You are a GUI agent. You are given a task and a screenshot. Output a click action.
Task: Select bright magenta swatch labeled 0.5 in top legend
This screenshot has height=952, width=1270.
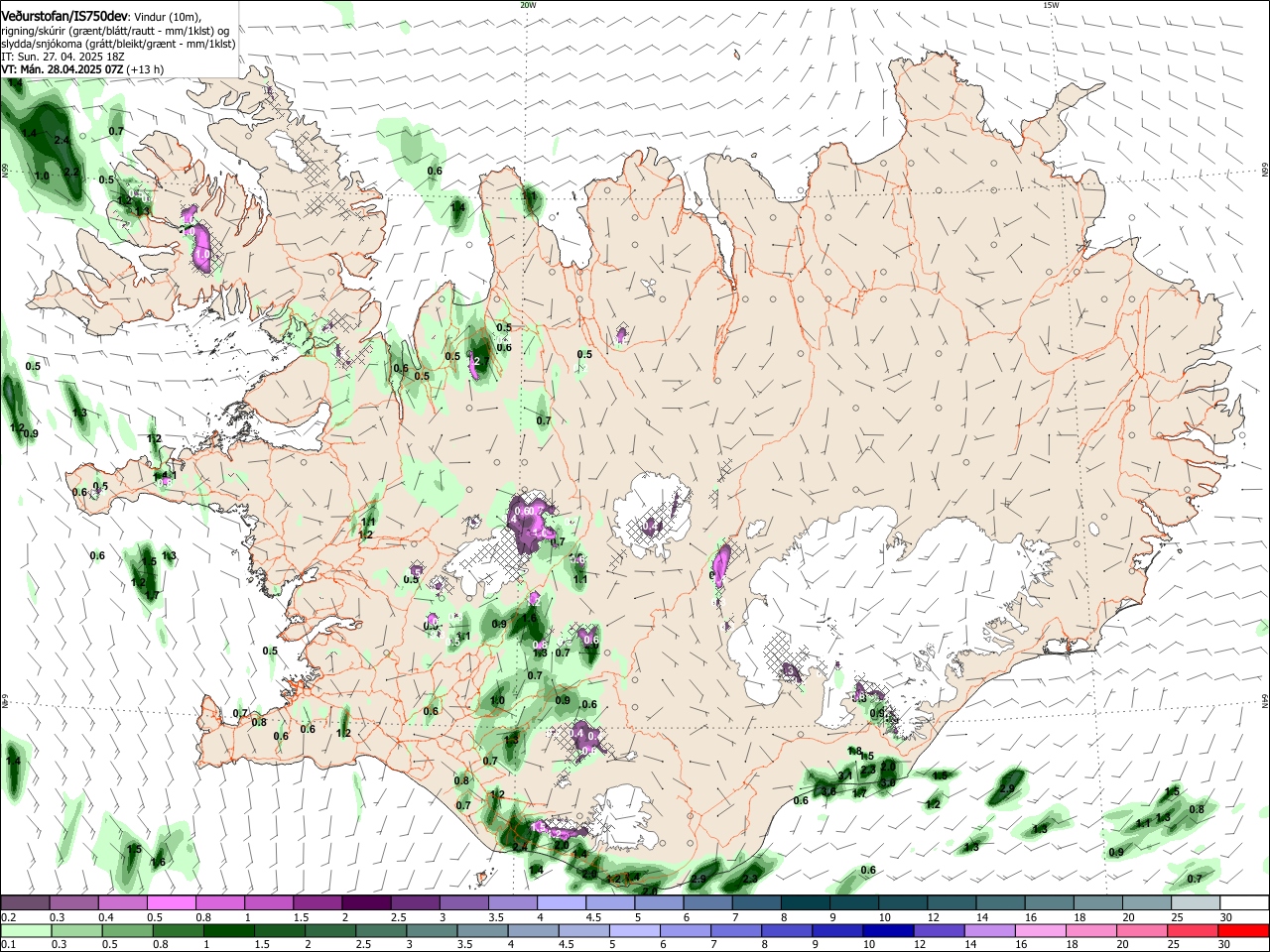point(171,903)
